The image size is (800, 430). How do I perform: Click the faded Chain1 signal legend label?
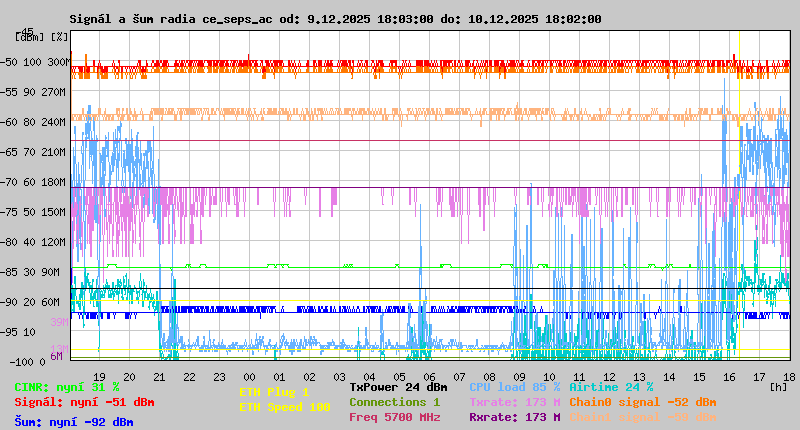pyautogui.click(x=642, y=417)
